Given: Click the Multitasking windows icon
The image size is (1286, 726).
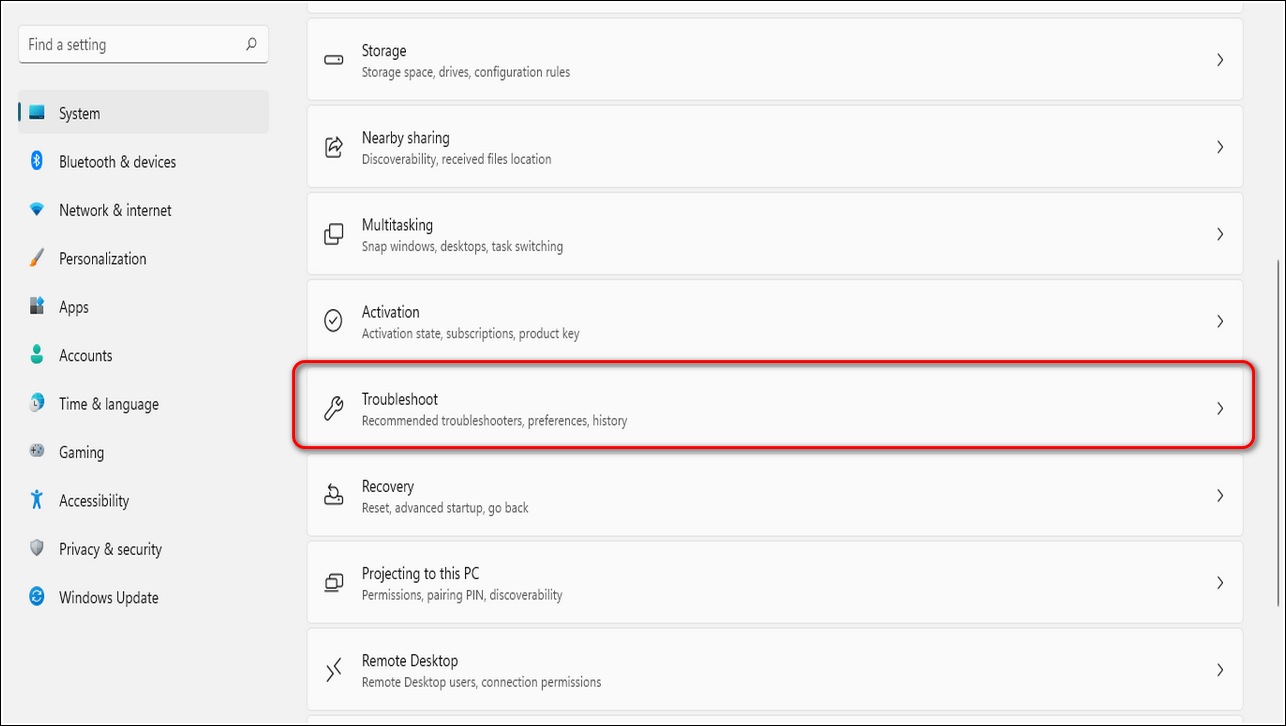Looking at the screenshot, I should click(x=334, y=234).
